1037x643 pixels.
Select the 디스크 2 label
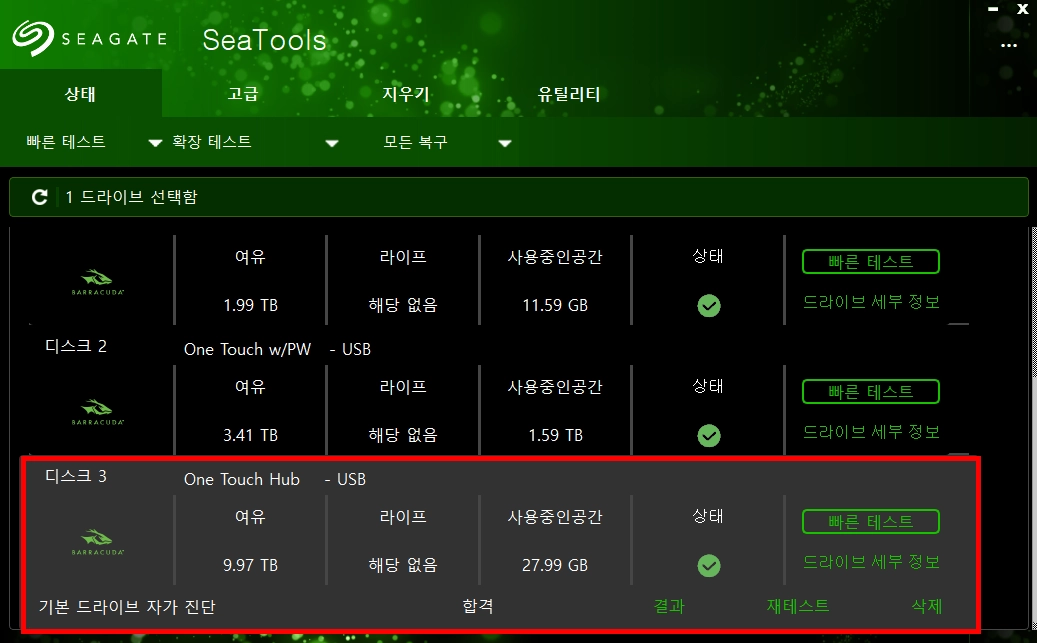click(75, 346)
